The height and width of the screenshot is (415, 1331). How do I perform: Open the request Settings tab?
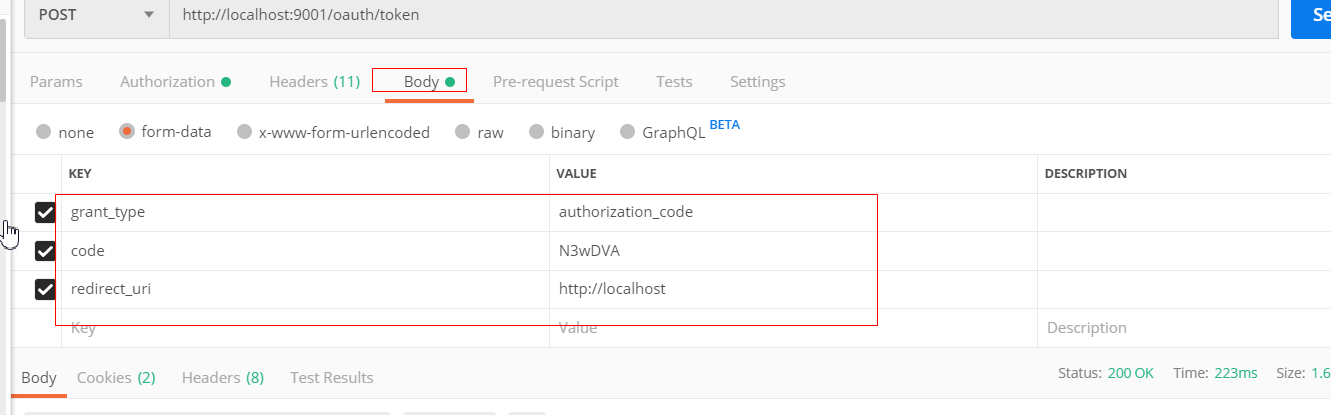pos(757,82)
